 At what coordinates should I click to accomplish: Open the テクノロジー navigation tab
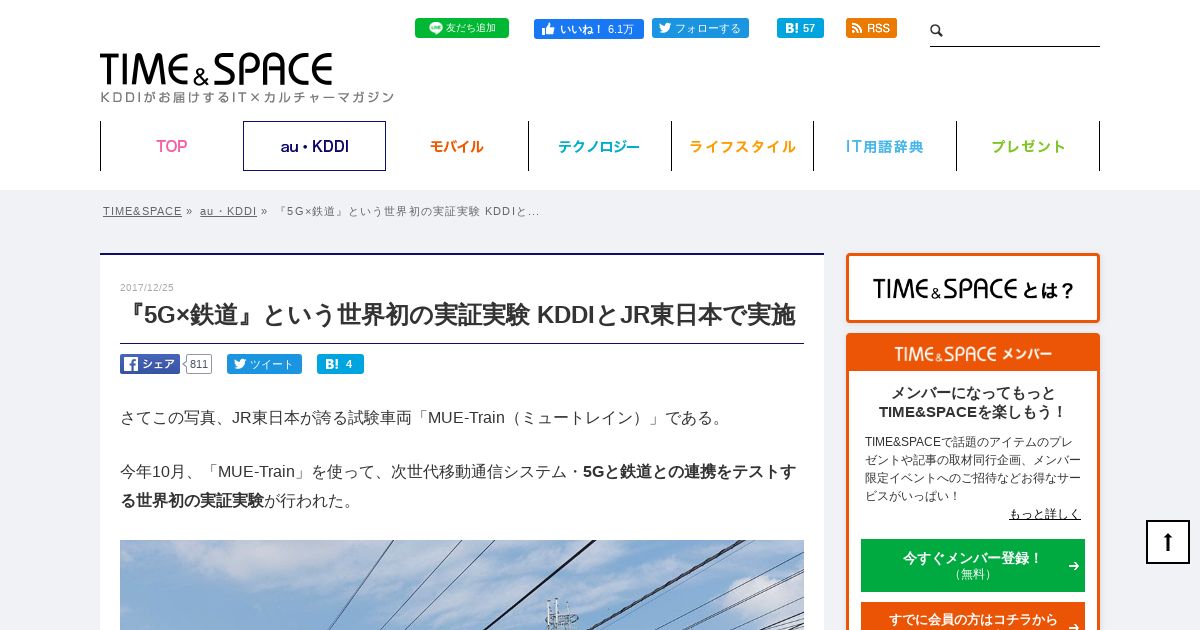599,146
